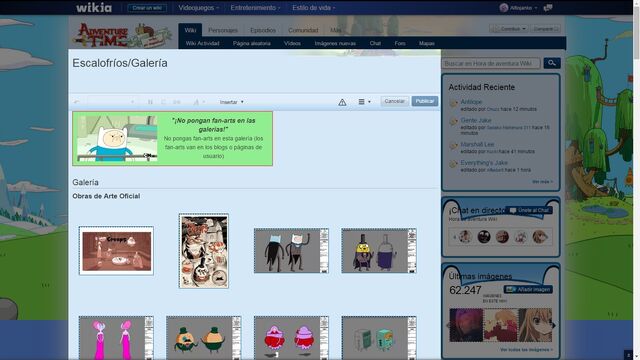
Task: Open the Gente Jake activity link
Action: point(476,120)
